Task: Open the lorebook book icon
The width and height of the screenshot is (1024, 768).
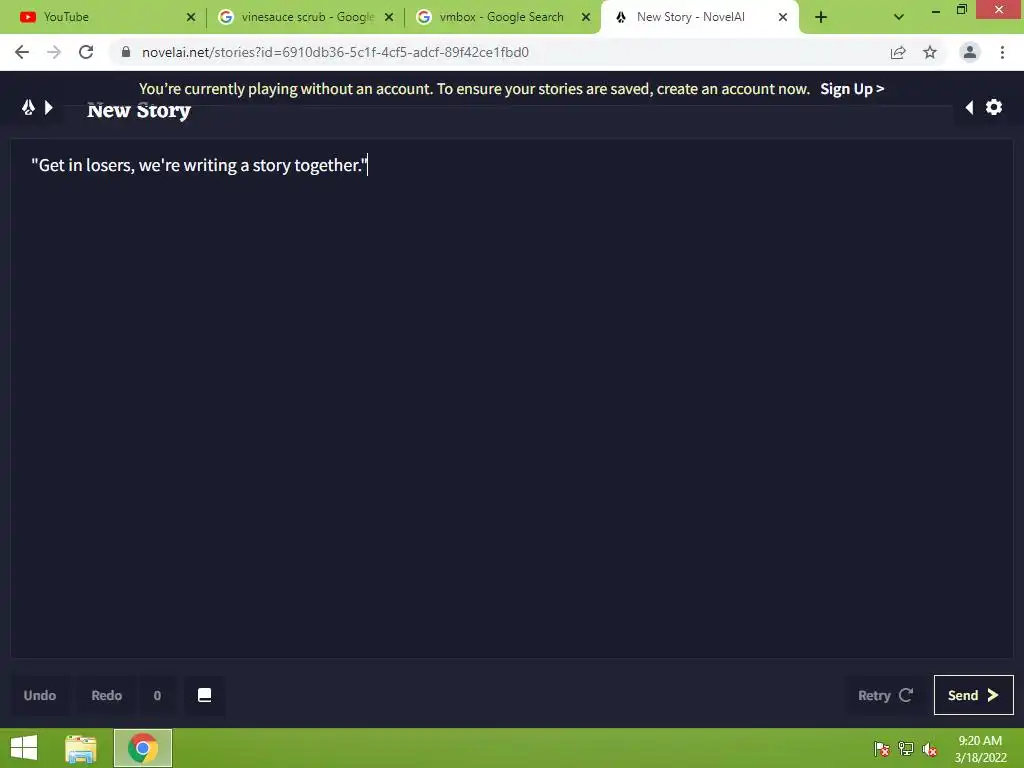Action: tap(204, 696)
